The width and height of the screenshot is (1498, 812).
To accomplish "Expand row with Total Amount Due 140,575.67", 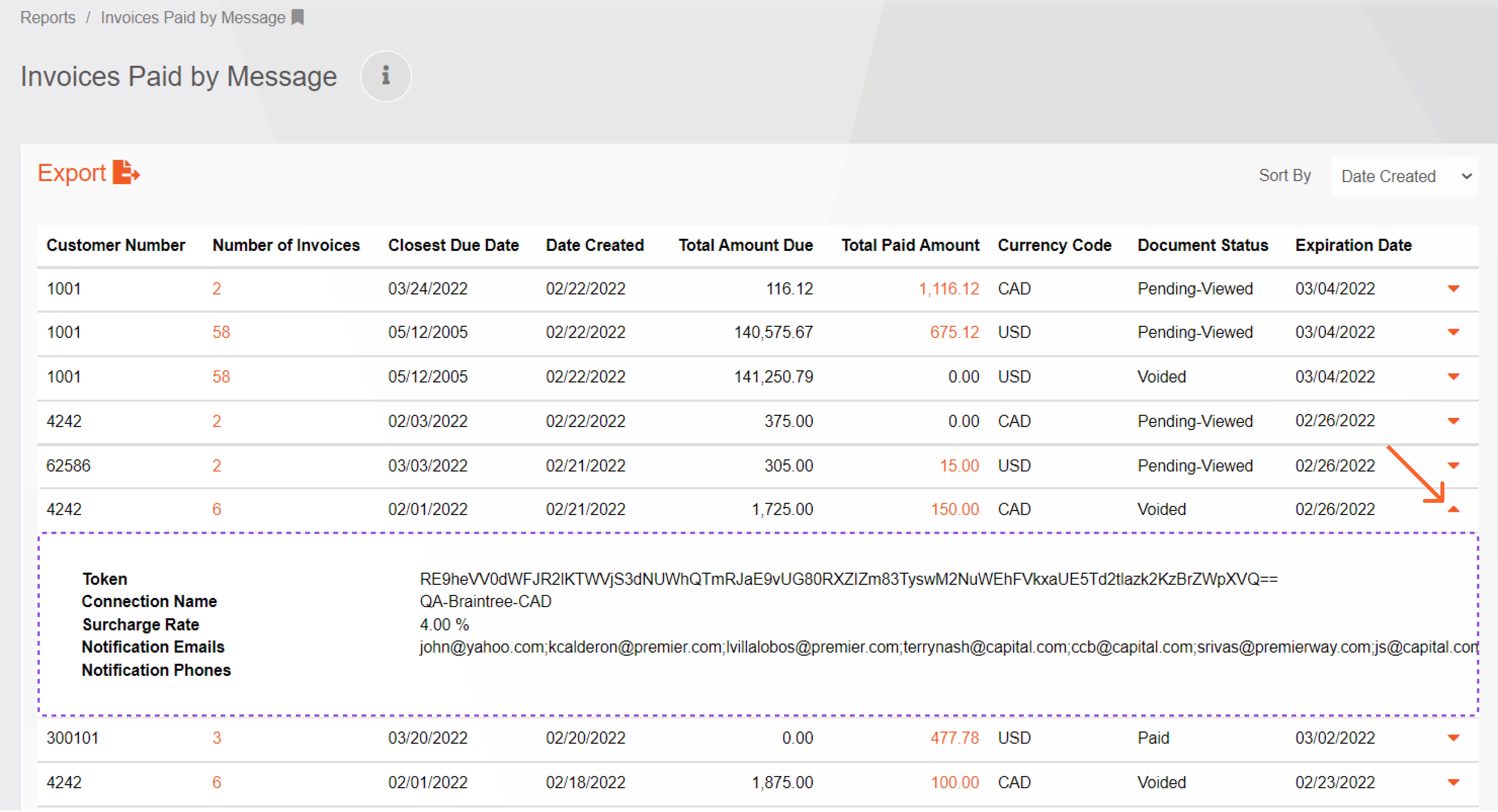I will tap(1453, 332).
